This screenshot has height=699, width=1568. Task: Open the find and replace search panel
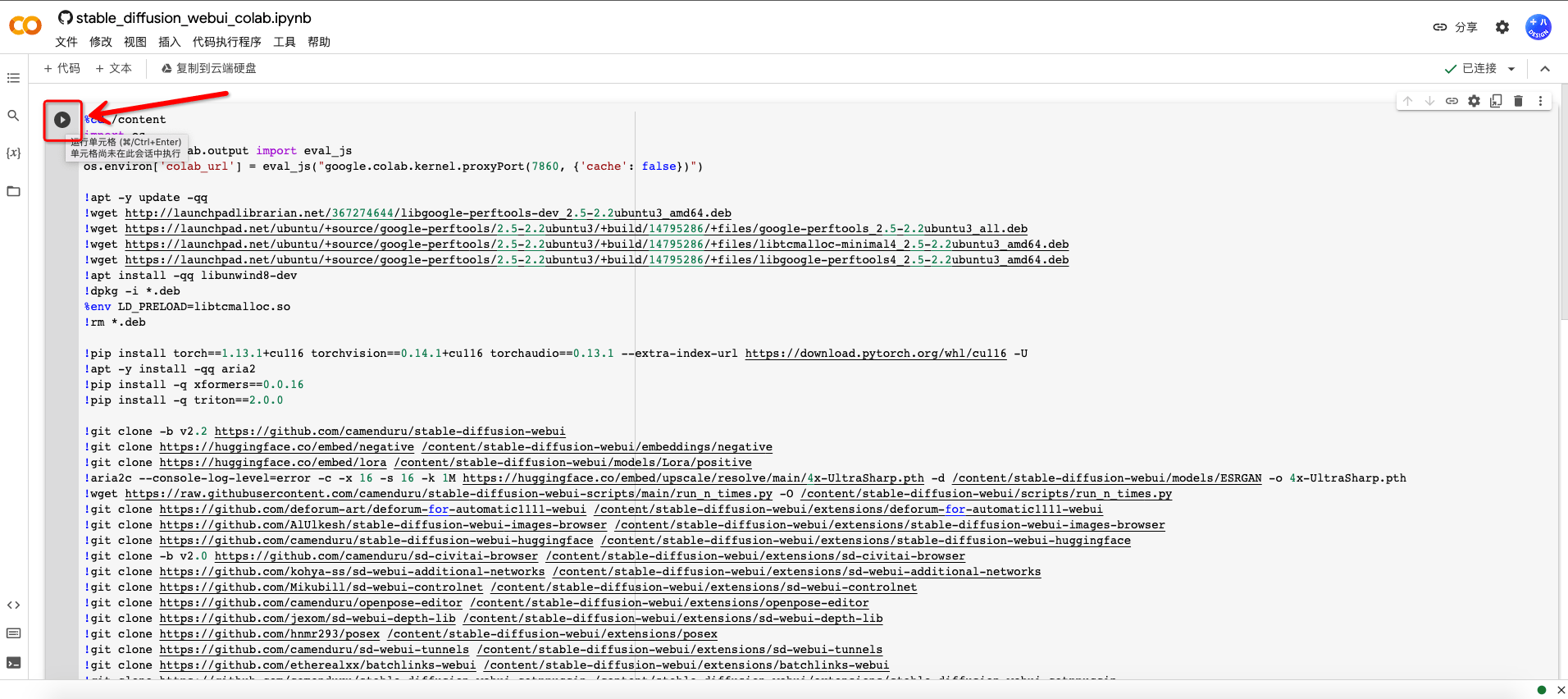[13, 116]
